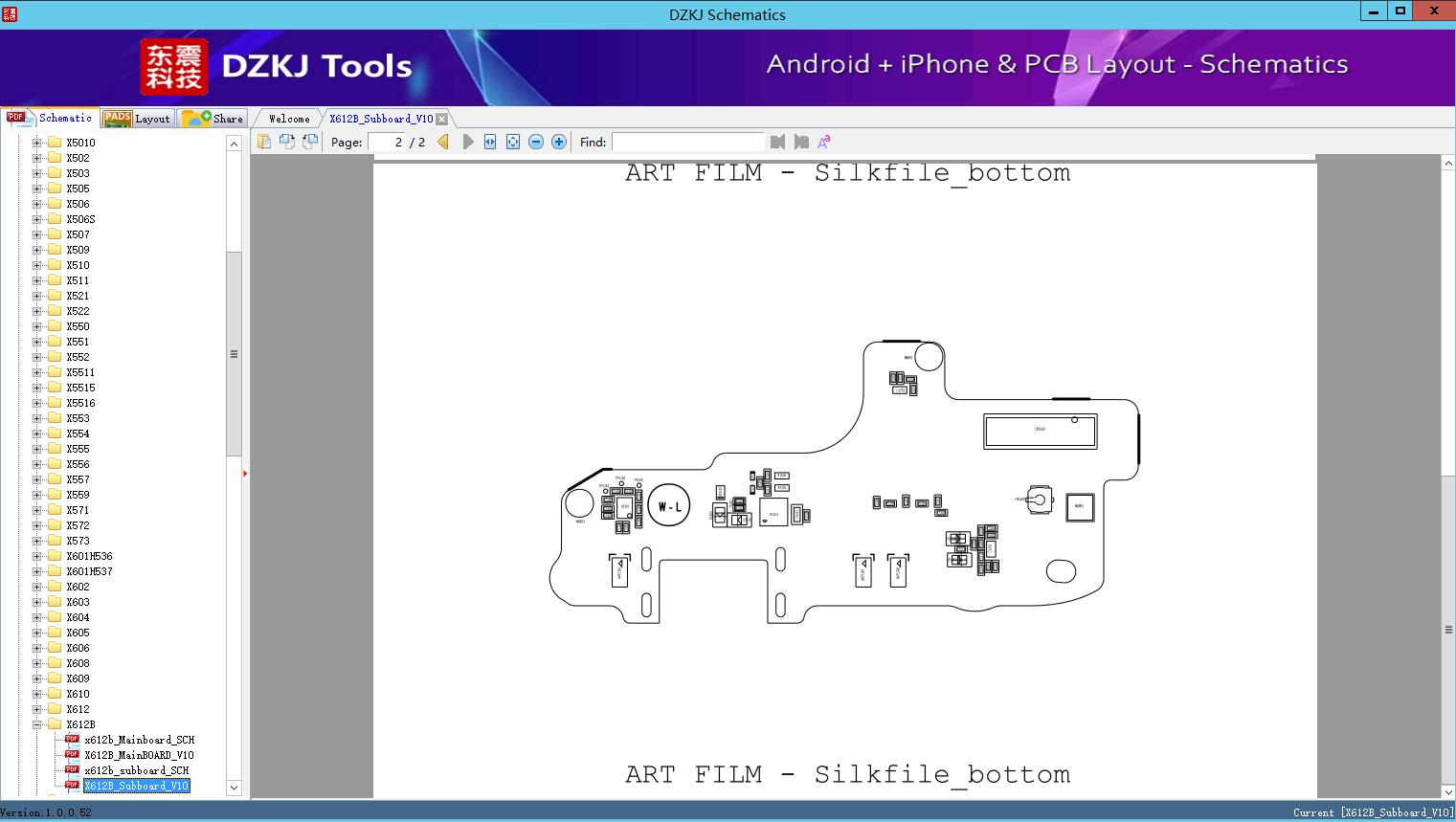This screenshot has height=822, width=1456.
Task: Open the Welcome document tab
Action: [289, 119]
